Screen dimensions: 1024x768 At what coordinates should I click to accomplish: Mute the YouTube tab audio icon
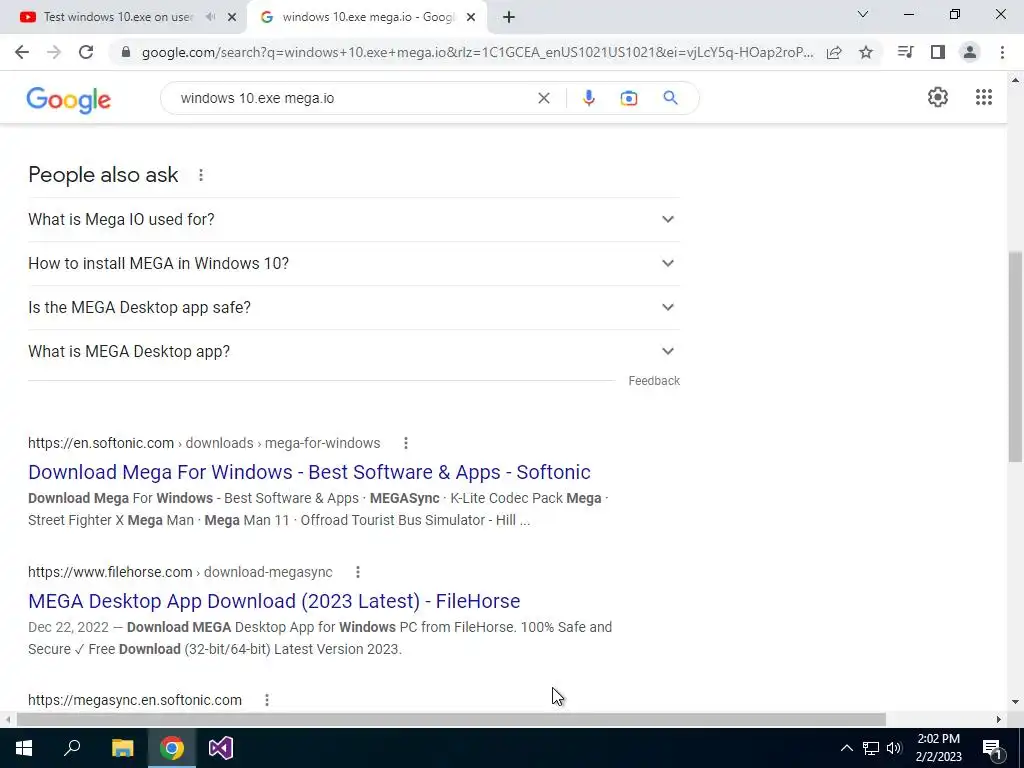pos(210,17)
